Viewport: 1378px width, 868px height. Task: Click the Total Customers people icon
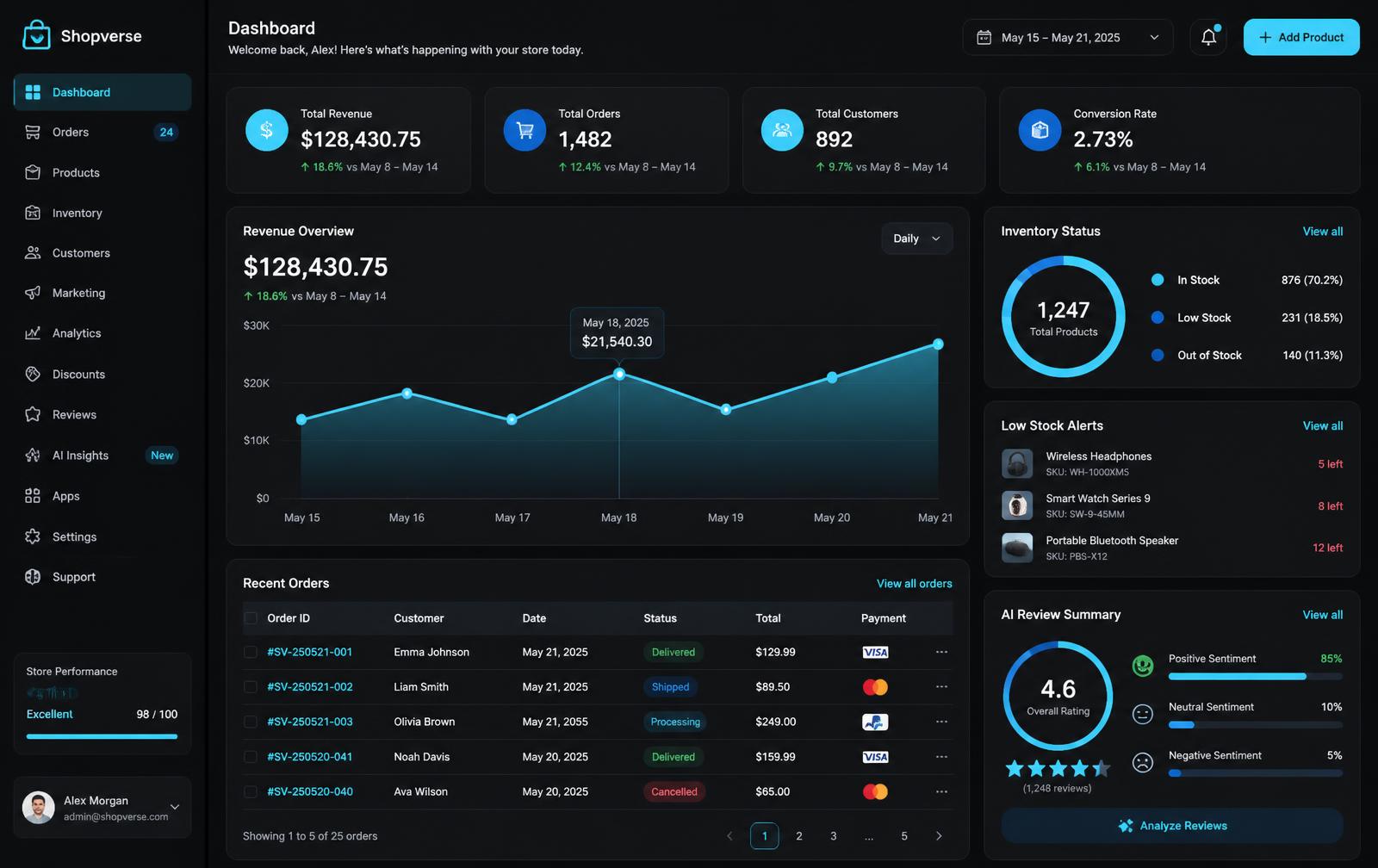pos(782,130)
